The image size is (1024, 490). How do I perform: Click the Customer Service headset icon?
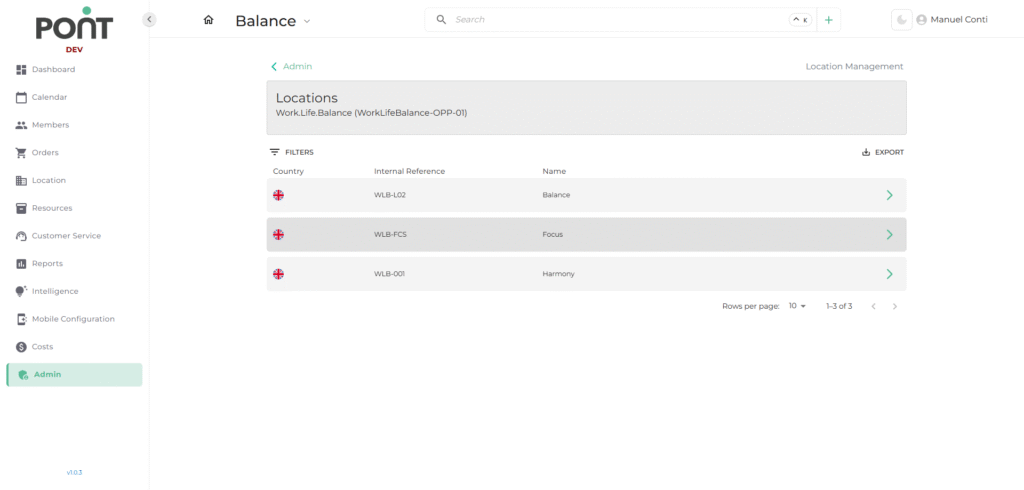(22, 236)
